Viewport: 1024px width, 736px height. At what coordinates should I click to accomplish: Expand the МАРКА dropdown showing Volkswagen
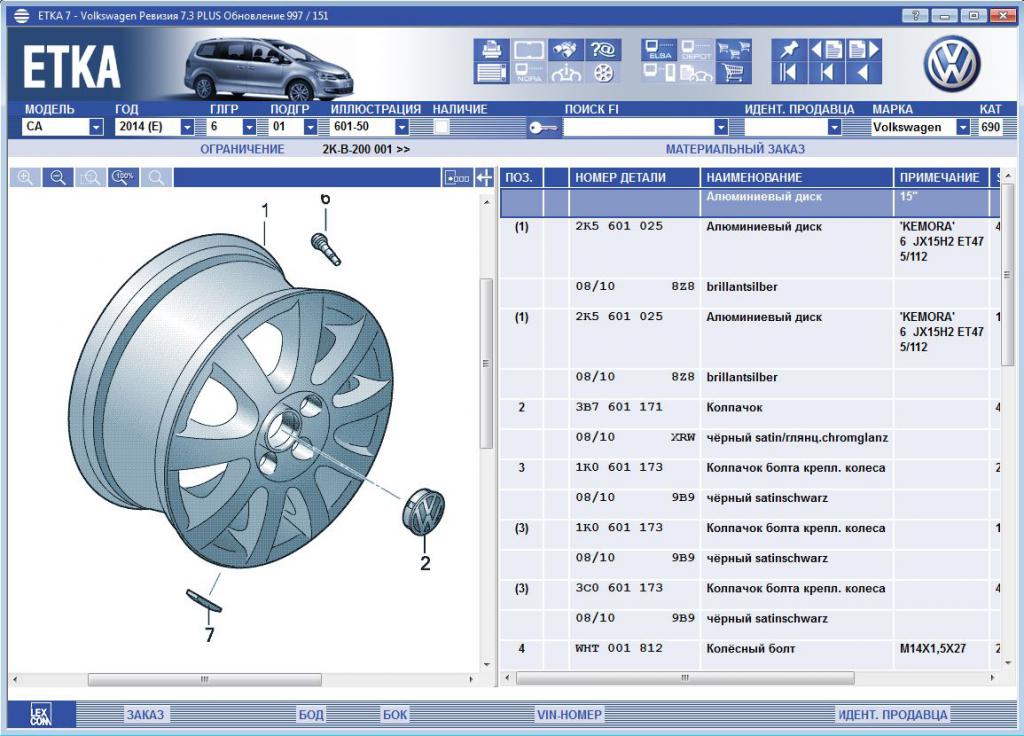point(963,127)
